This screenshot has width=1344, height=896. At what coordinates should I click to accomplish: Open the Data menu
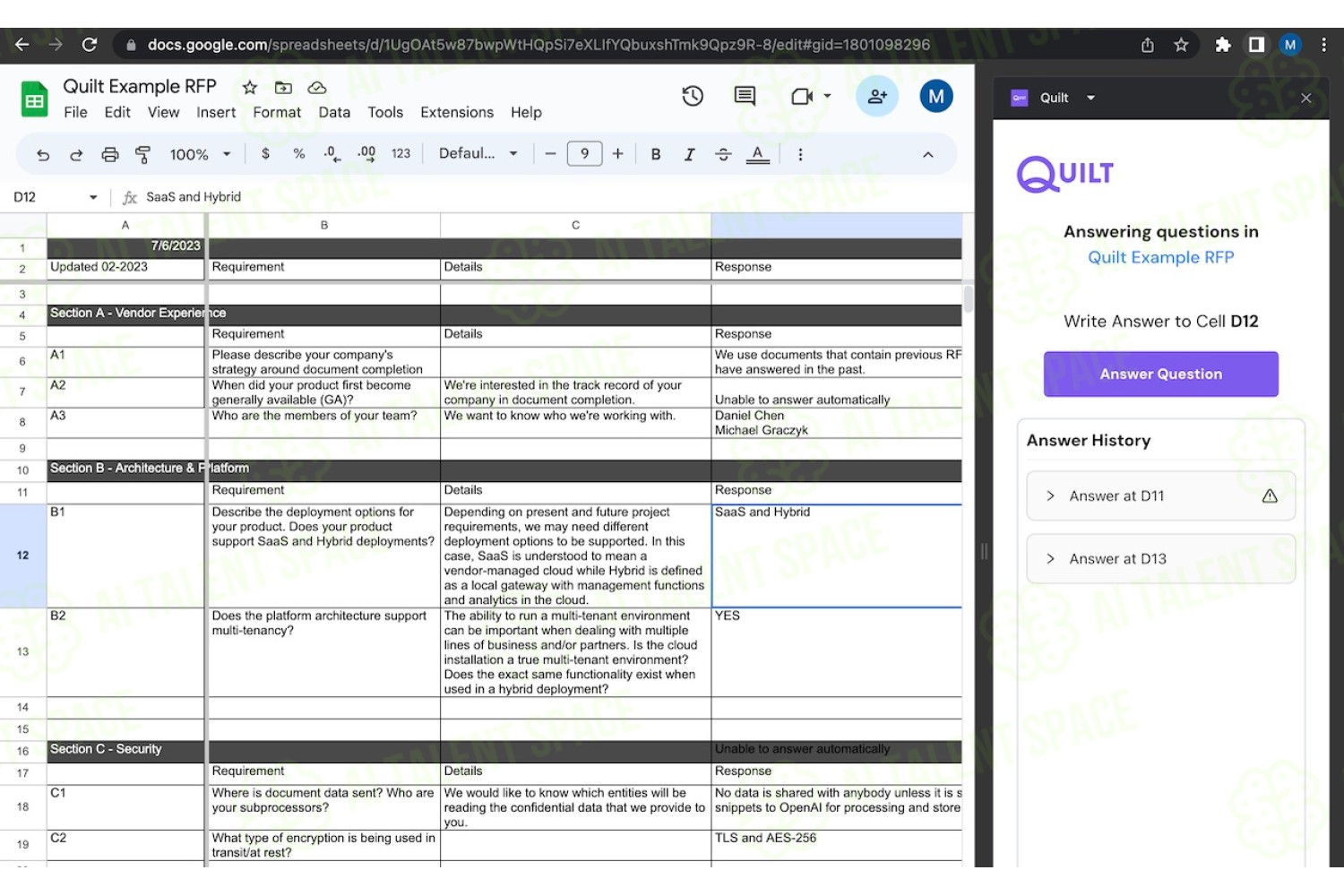pyautogui.click(x=334, y=112)
